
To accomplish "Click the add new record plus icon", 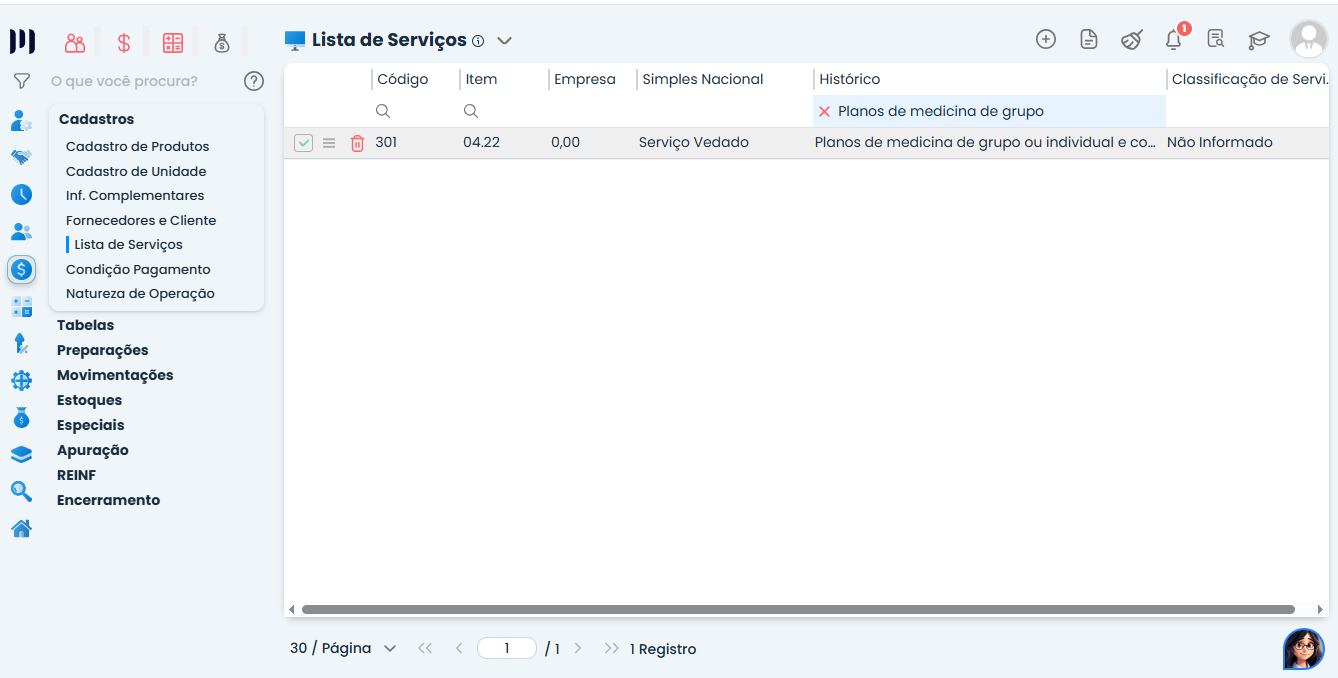I will pyautogui.click(x=1045, y=40).
